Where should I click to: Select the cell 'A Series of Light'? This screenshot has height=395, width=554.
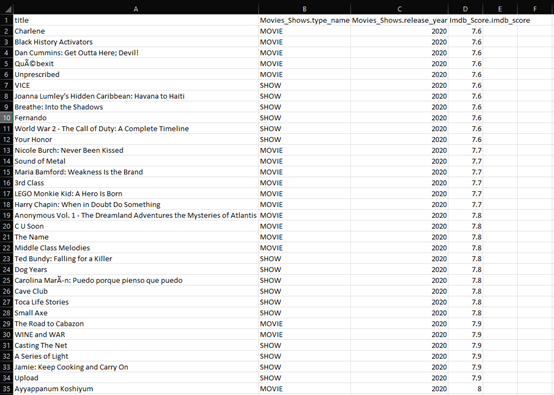point(136,356)
